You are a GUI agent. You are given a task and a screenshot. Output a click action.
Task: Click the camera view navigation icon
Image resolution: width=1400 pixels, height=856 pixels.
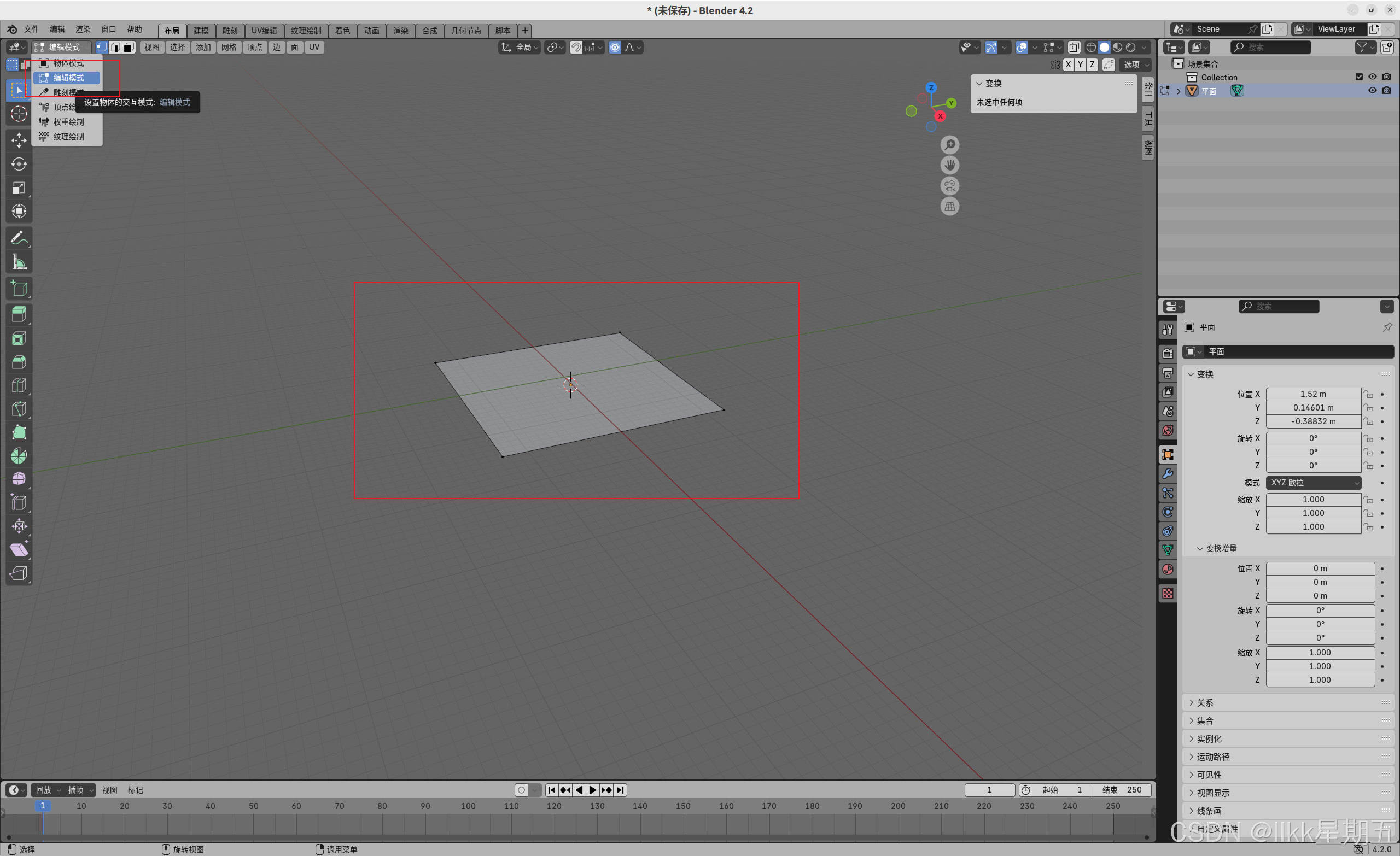pyautogui.click(x=949, y=186)
